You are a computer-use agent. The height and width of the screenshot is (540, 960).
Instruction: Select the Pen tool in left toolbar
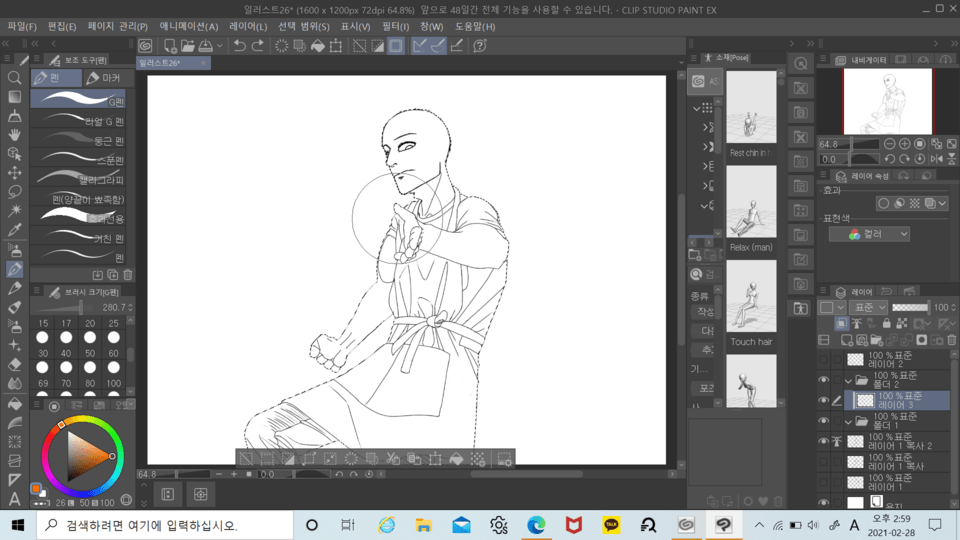pyautogui.click(x=14, y=269)
